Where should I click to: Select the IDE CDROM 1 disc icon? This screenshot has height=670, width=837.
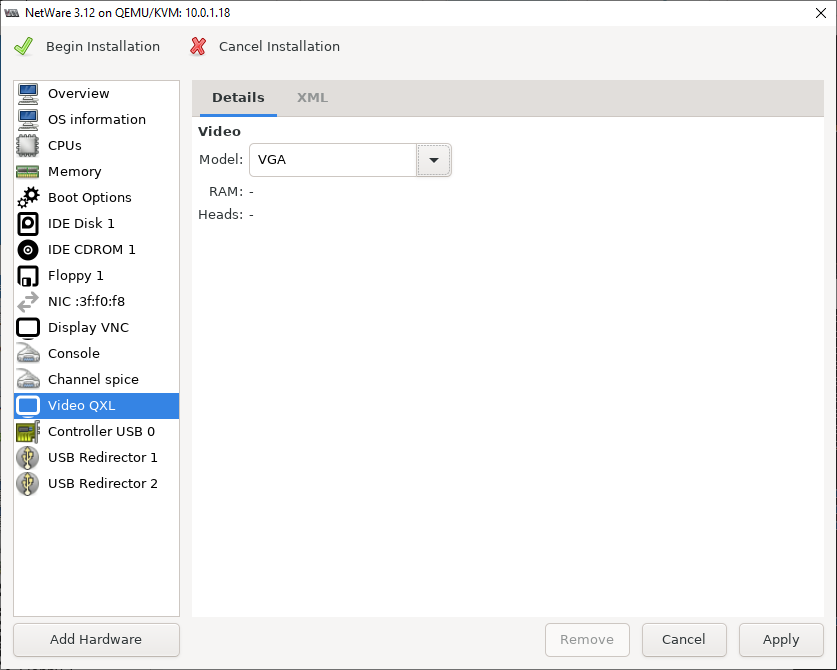(28, 250)
